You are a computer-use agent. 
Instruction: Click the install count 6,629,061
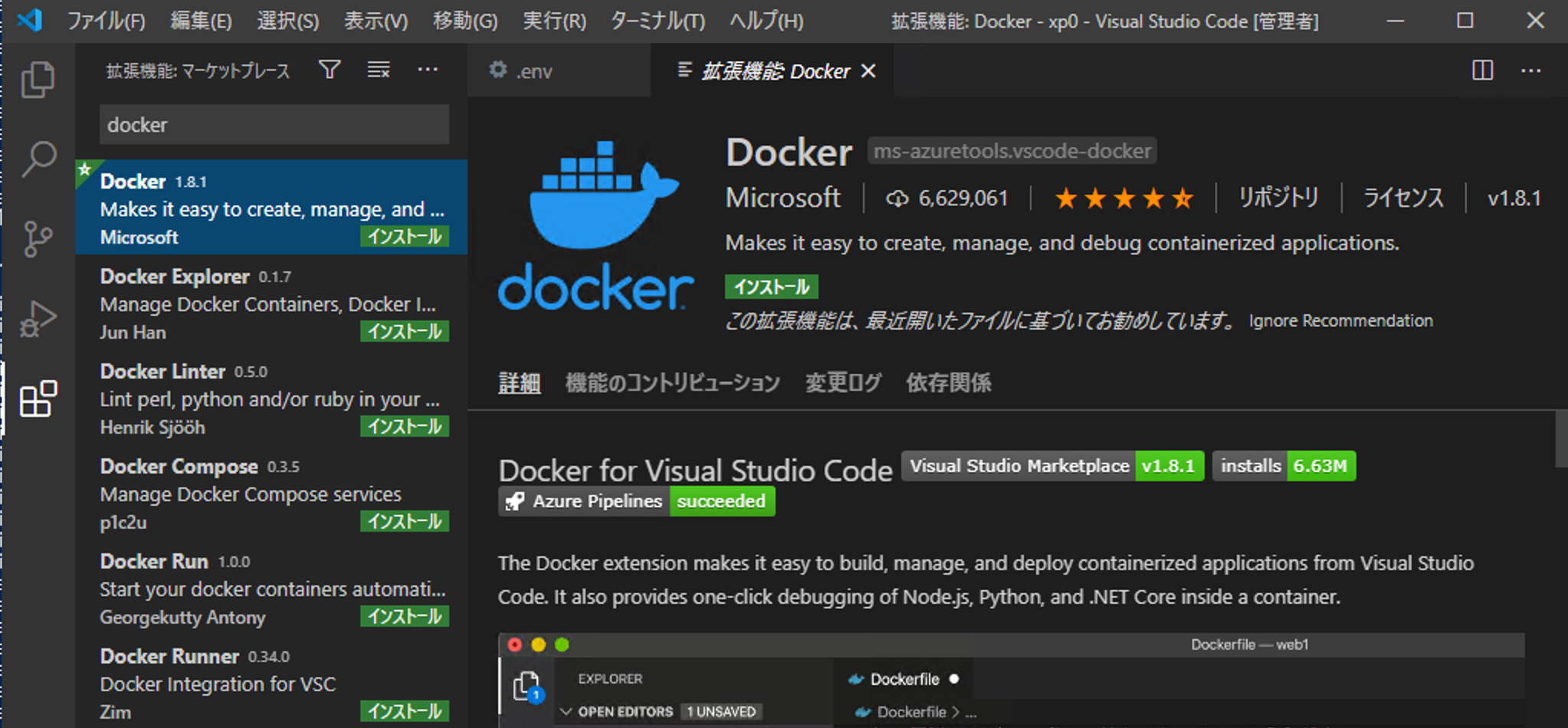point(947,198)
